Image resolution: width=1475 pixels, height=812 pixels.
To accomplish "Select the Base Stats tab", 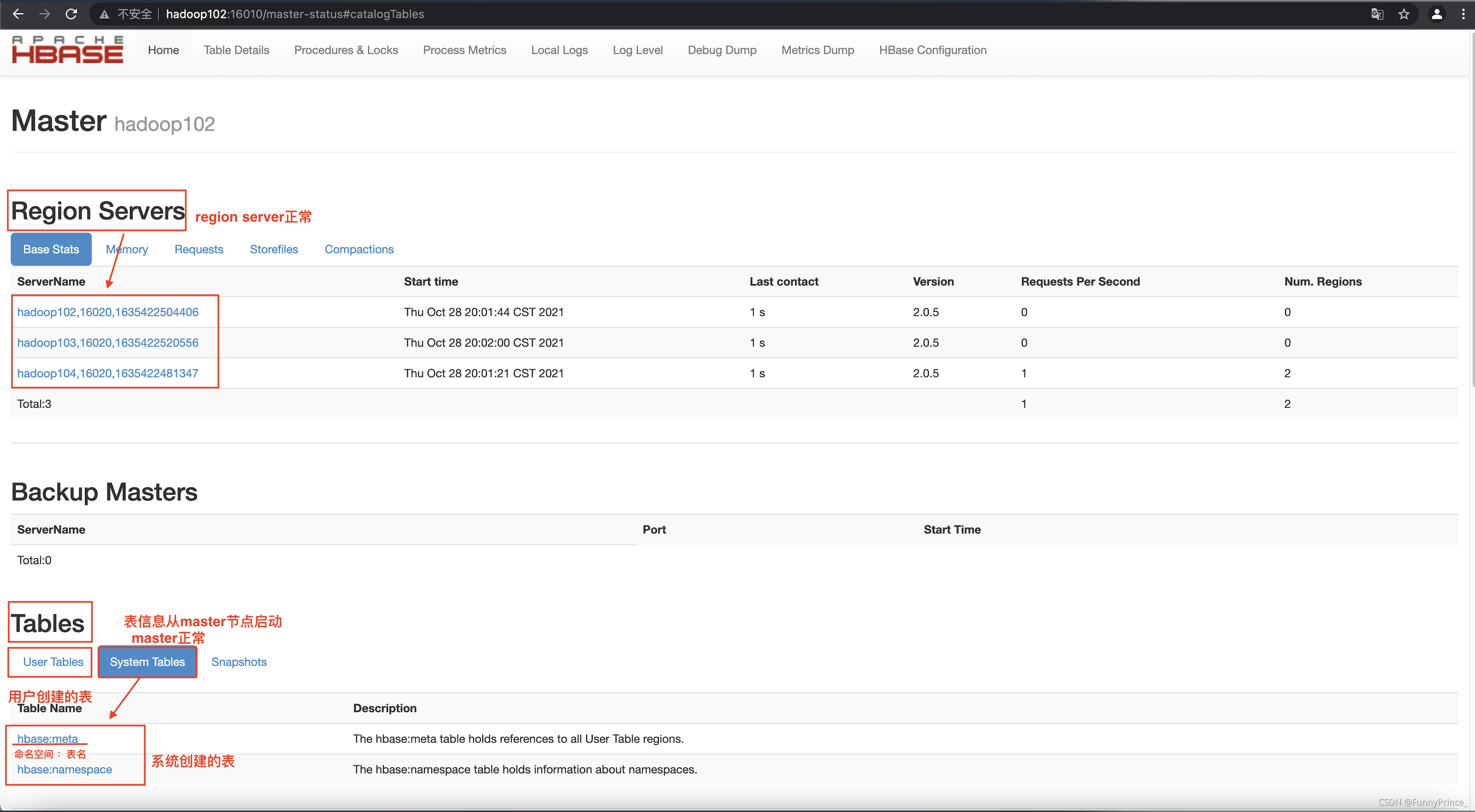I will click(51, 250).
